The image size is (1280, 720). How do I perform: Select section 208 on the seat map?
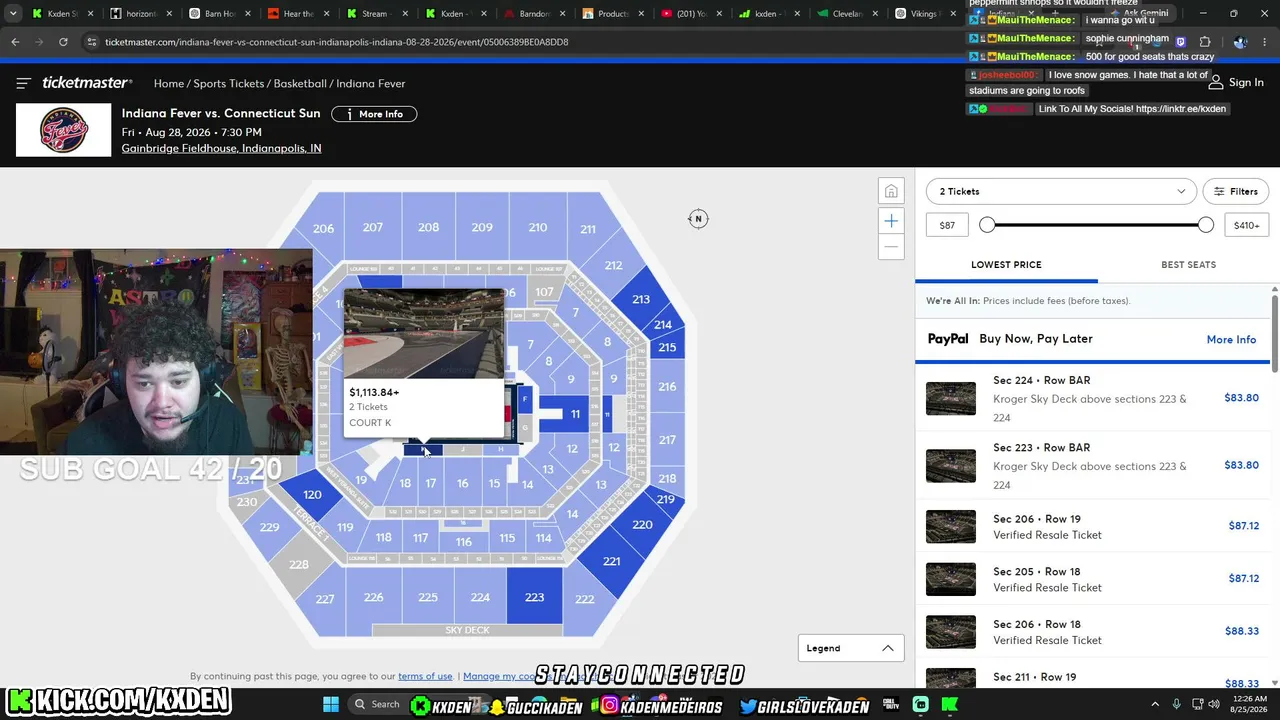(x=428, y=227)
